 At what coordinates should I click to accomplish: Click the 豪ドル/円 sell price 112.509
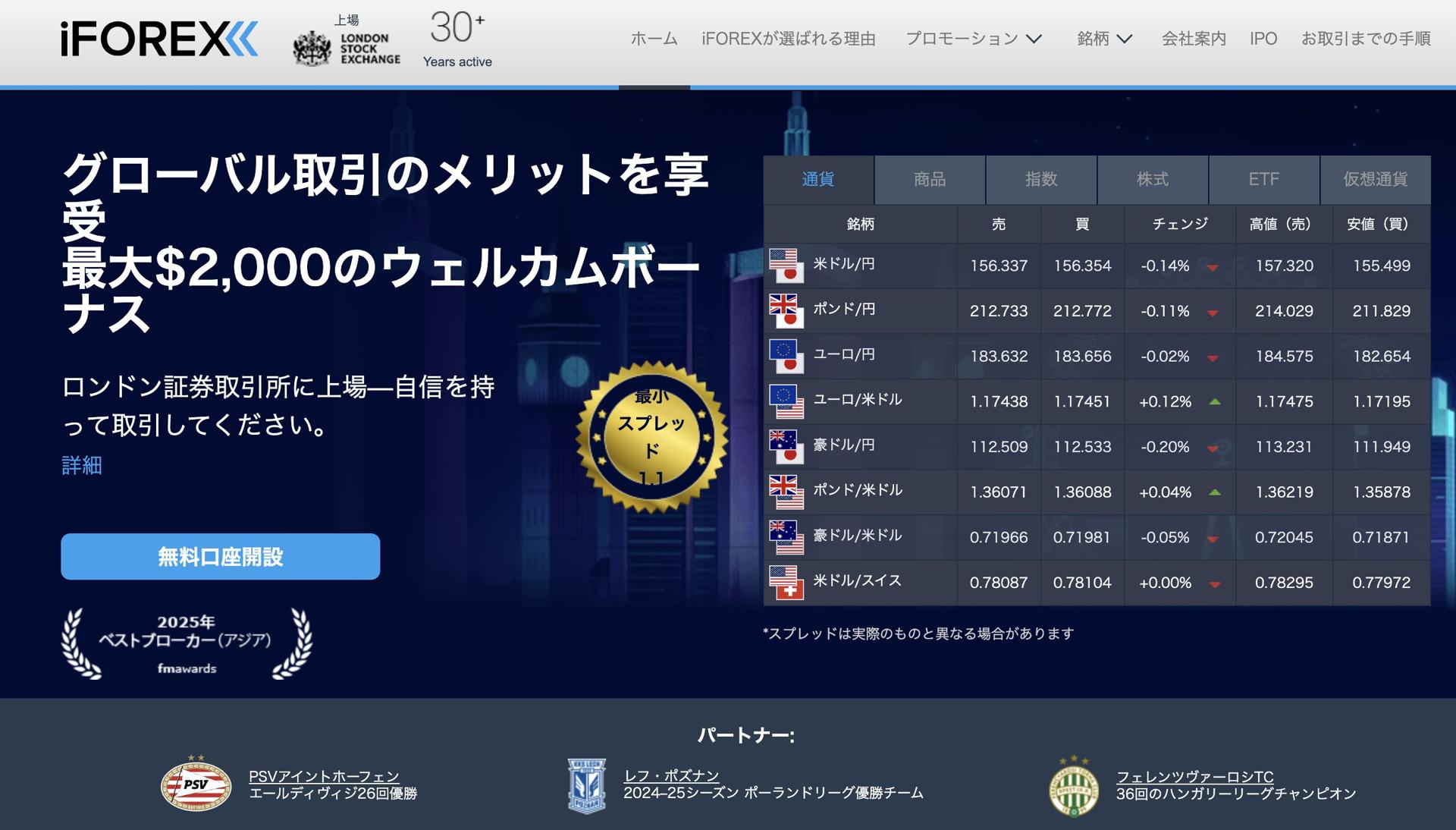tap(999, 447)
